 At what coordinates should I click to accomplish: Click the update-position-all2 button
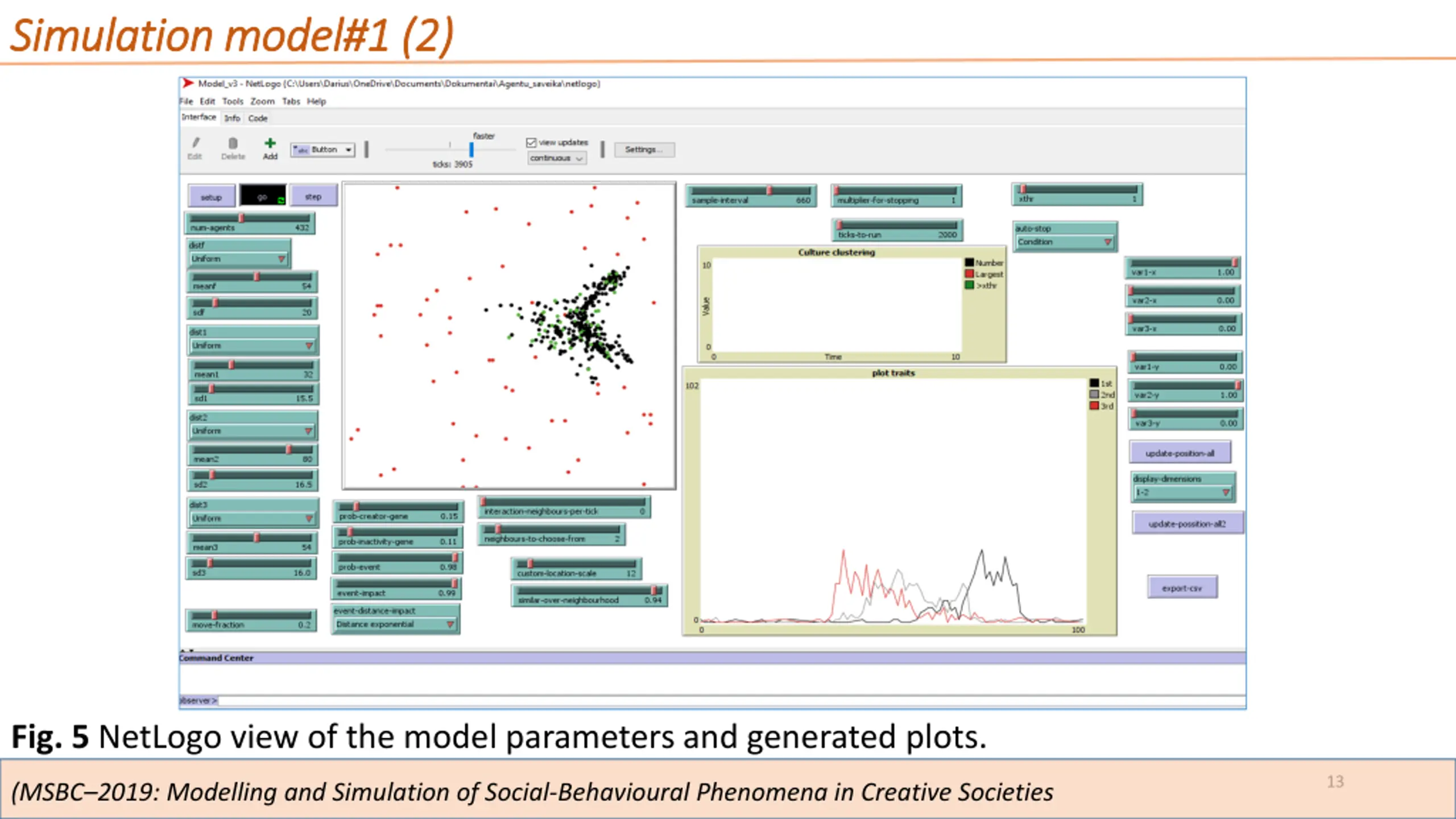(1188, 524)
